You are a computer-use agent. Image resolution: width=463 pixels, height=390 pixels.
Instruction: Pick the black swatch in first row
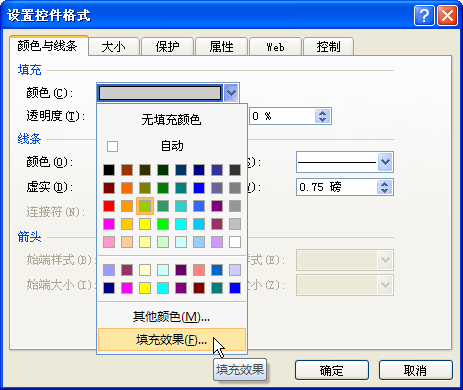click(109, 170)
